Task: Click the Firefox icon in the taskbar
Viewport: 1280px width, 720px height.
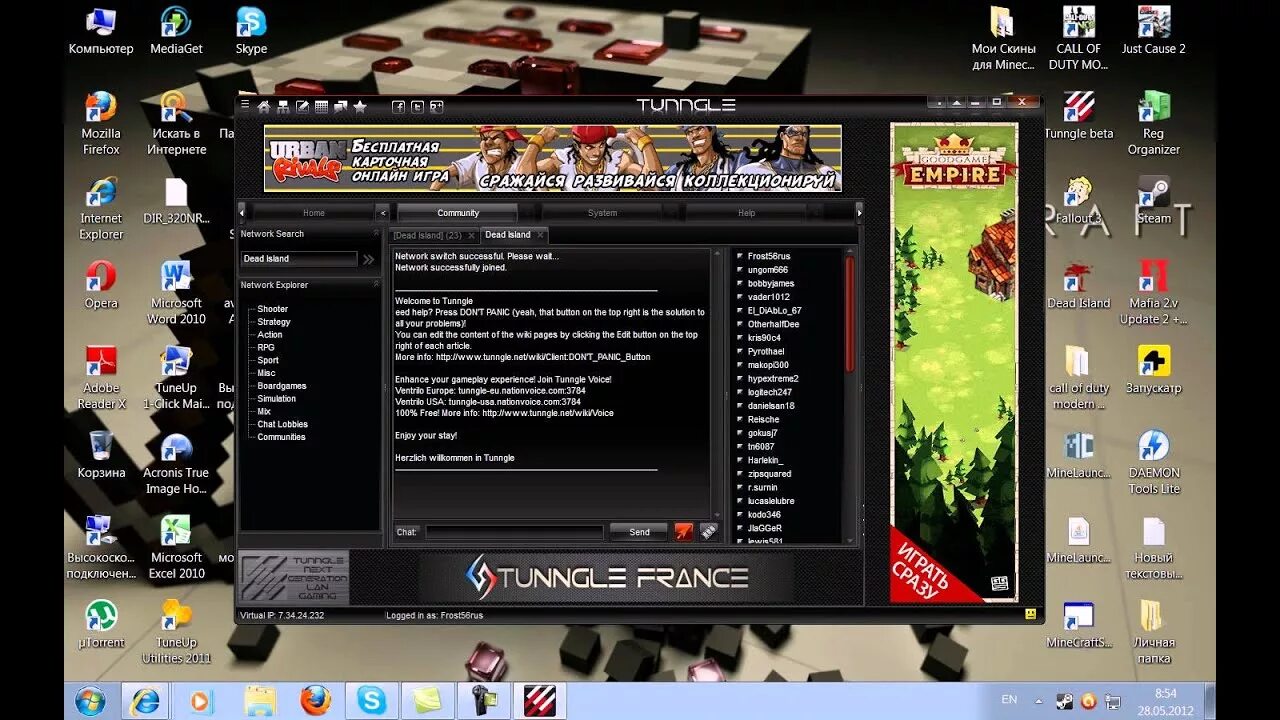Action: (x=316, y=701)
